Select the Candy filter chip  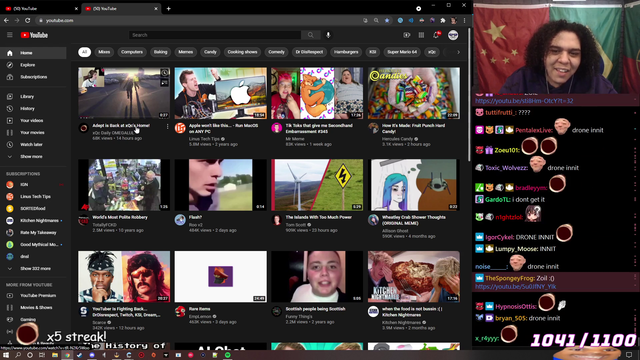[x=210, y=52]
